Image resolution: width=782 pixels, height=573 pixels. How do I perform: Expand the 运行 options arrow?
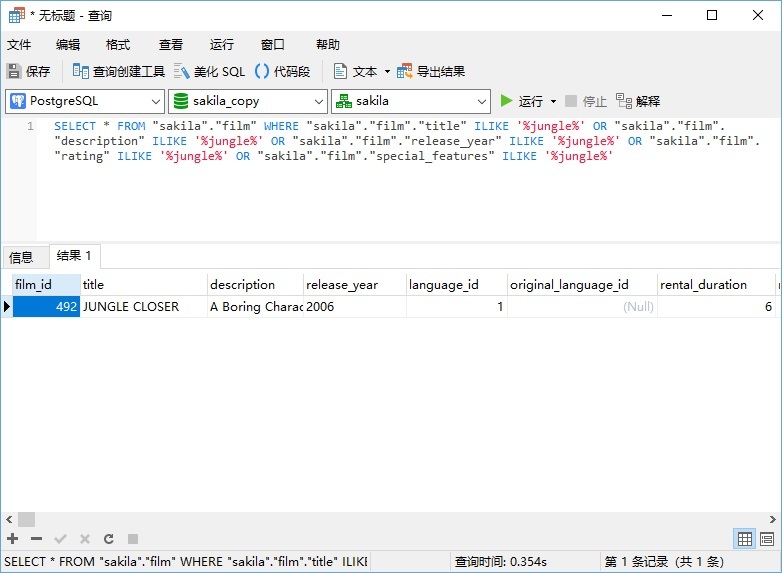coord(553,102)
